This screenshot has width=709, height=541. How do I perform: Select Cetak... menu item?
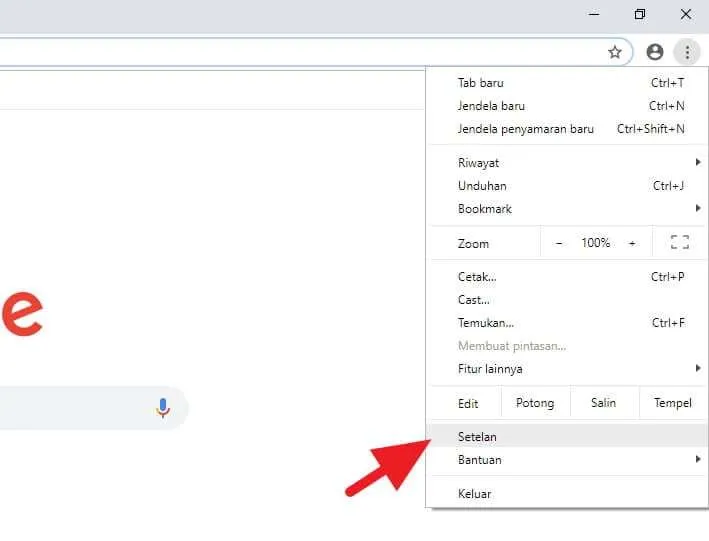click(567, 277)
